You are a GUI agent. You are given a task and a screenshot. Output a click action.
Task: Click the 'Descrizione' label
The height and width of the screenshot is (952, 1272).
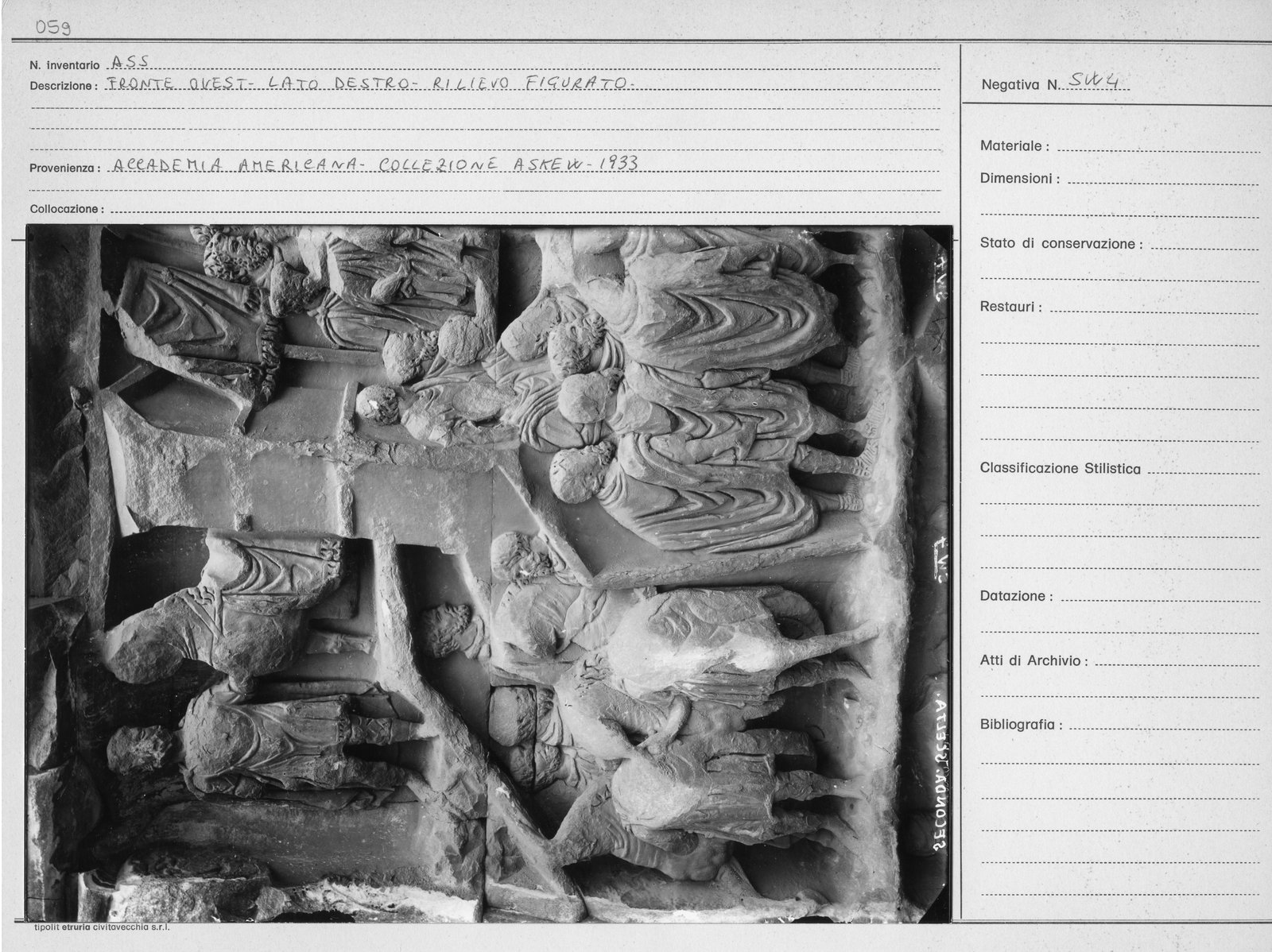pyautogui.click(x=64, y=86)
